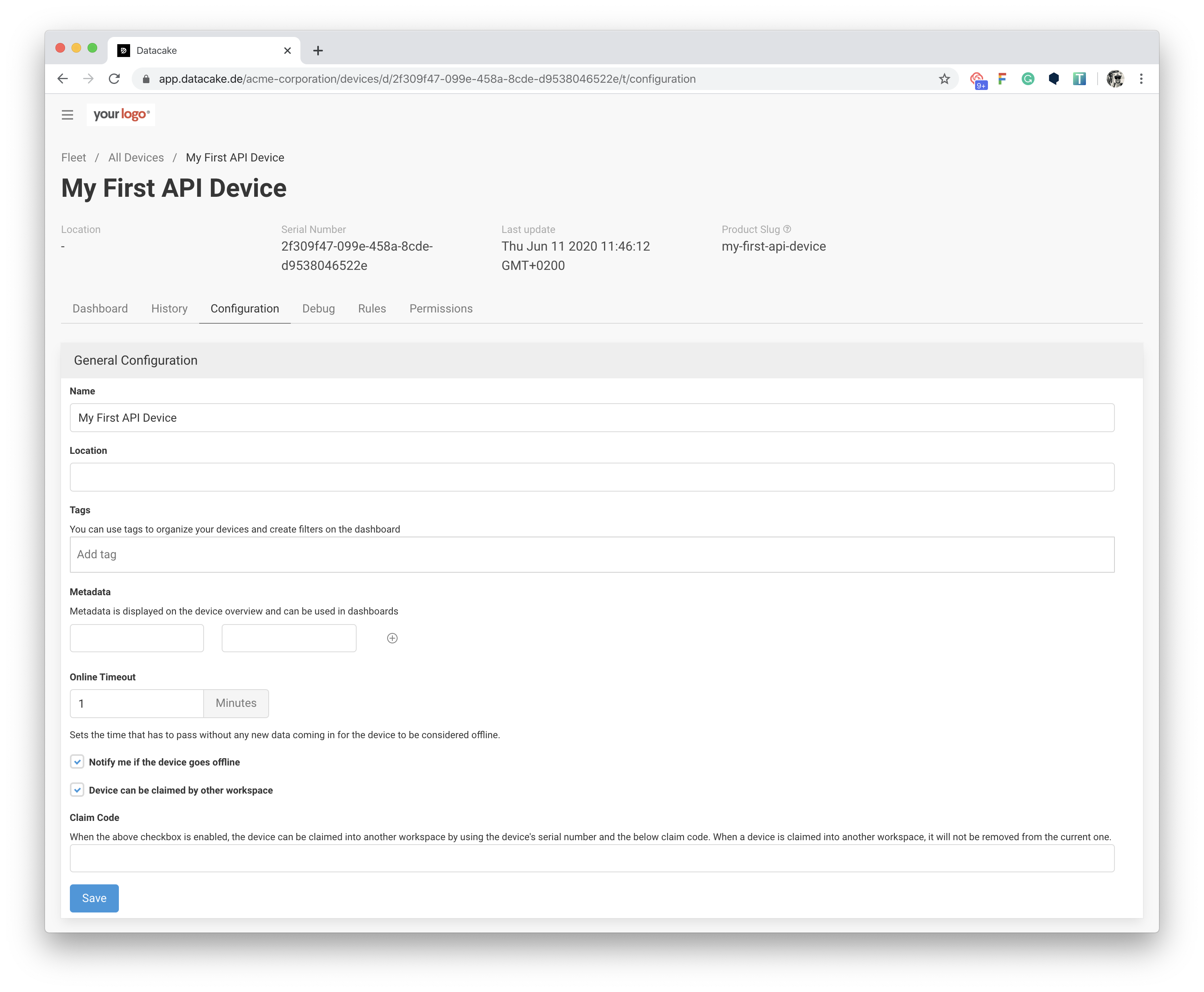
Task: Click the first Metadata key field
Action: pyautogui.click(x=137, y=638)
